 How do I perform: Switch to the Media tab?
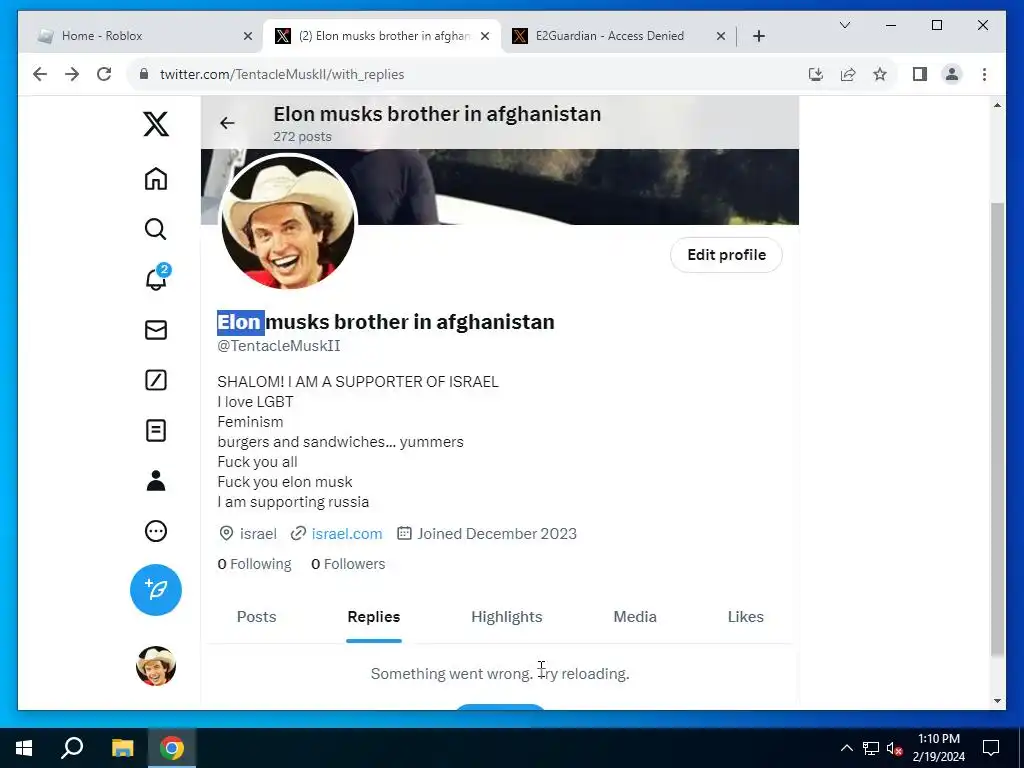coord(635,616)
